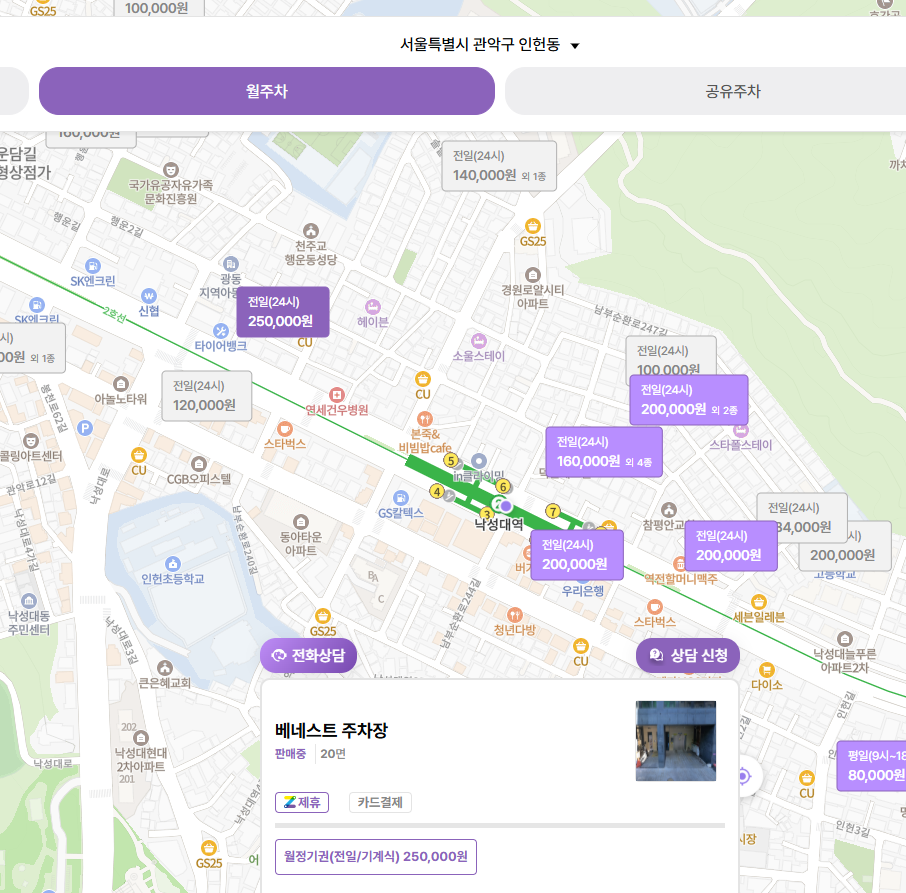Click the 판매중 status text

[x=290, y=754]
